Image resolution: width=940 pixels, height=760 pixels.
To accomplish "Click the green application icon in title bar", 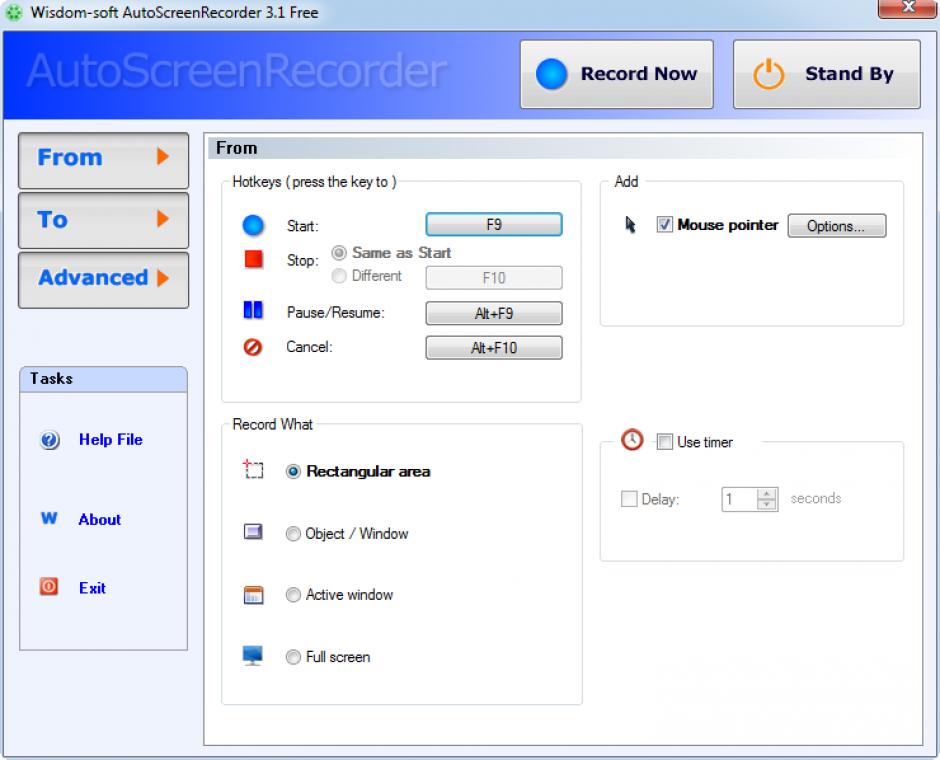I will pyautogui.click(x=13, y=13).
